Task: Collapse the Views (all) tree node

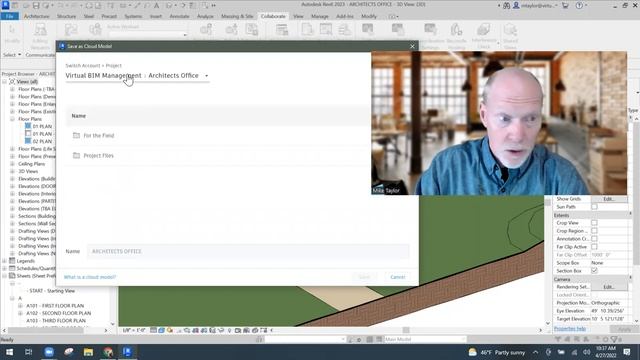Action: click(x=4, y=82)
